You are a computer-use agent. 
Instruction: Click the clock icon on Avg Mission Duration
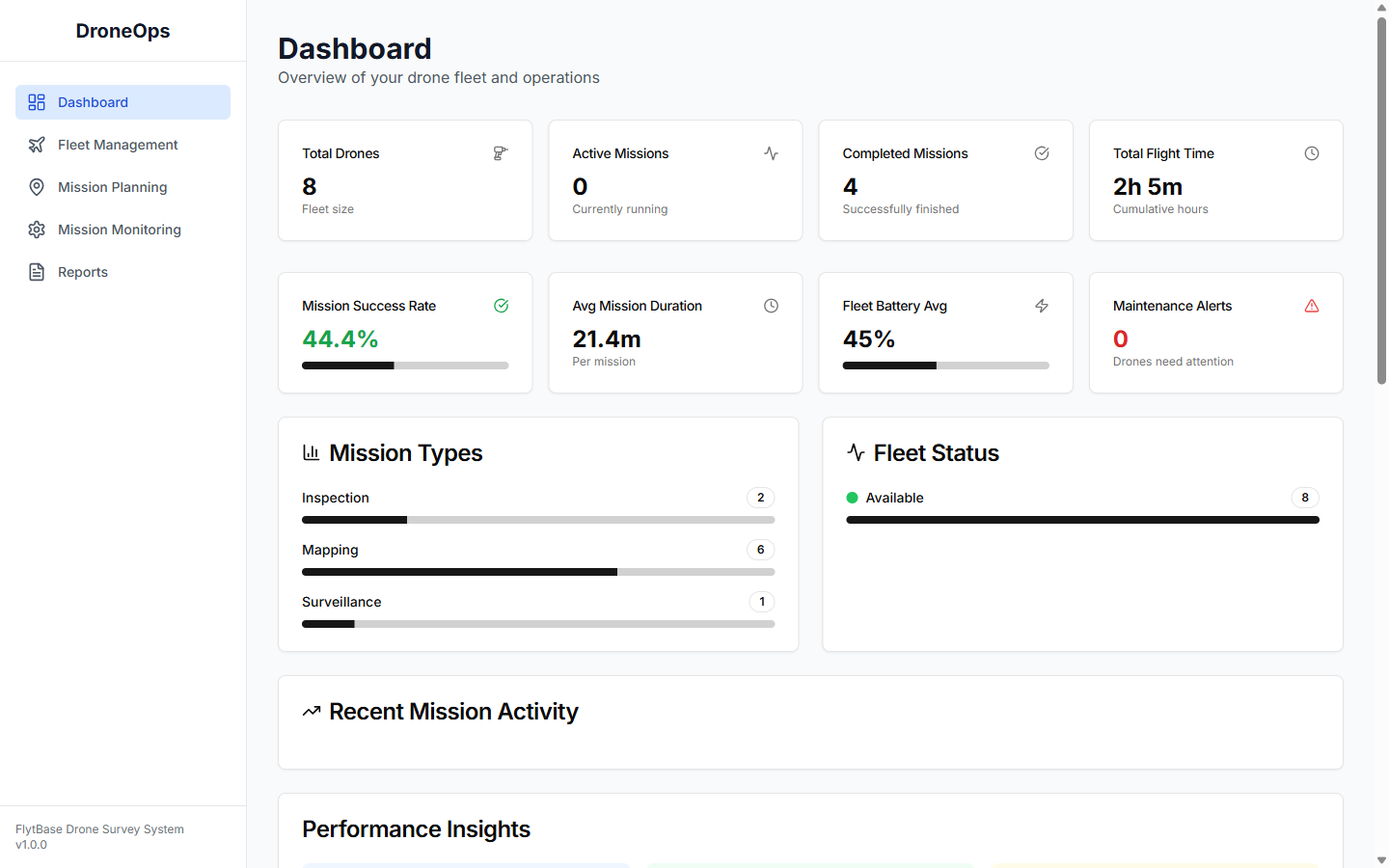pos(771,306)
